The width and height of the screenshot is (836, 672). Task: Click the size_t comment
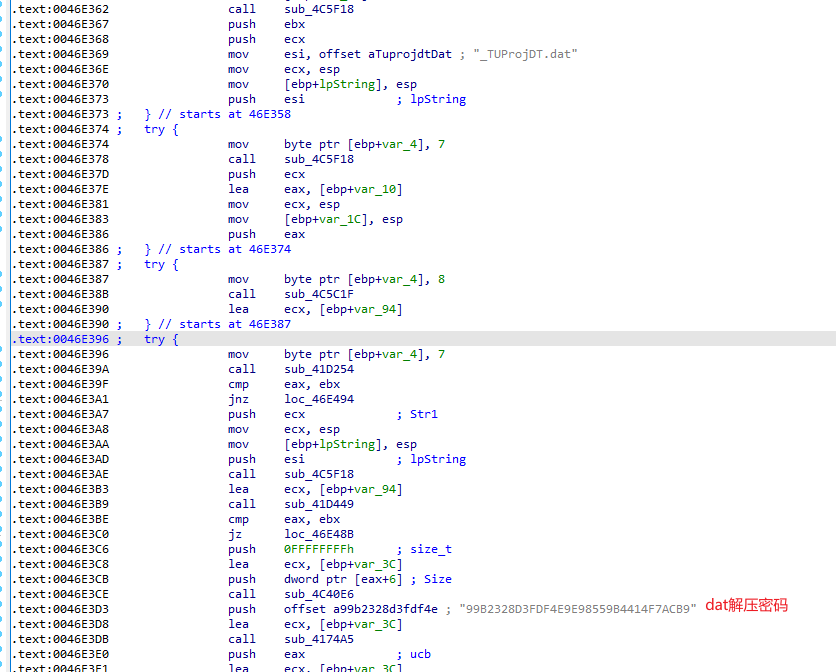click(x=431, y=549)
